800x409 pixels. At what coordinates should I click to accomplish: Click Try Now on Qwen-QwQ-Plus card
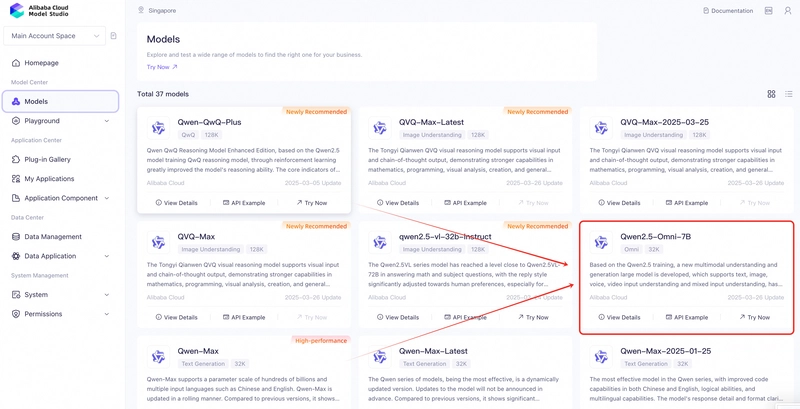[x=311, y=203]
